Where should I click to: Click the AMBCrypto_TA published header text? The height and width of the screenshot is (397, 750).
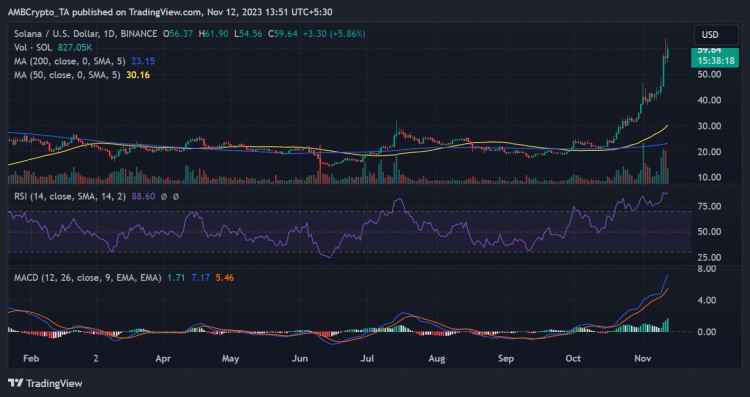[x=170, y=12]
